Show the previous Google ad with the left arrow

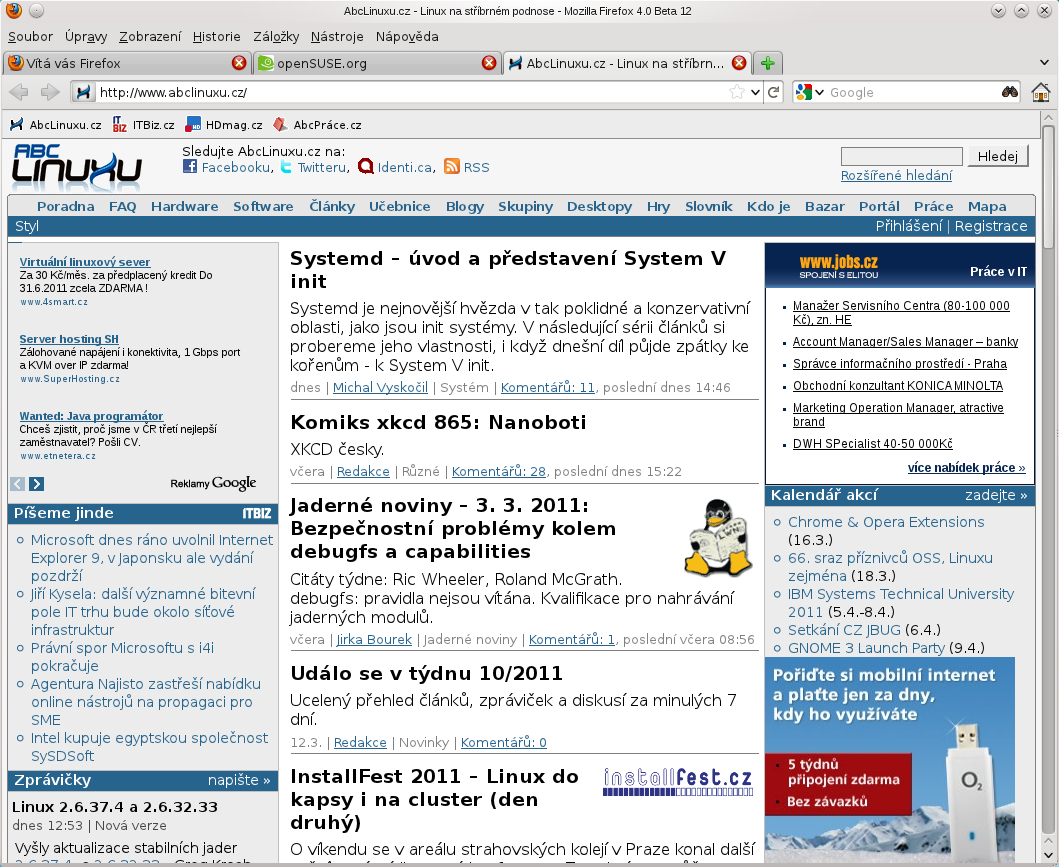point(18,483)
